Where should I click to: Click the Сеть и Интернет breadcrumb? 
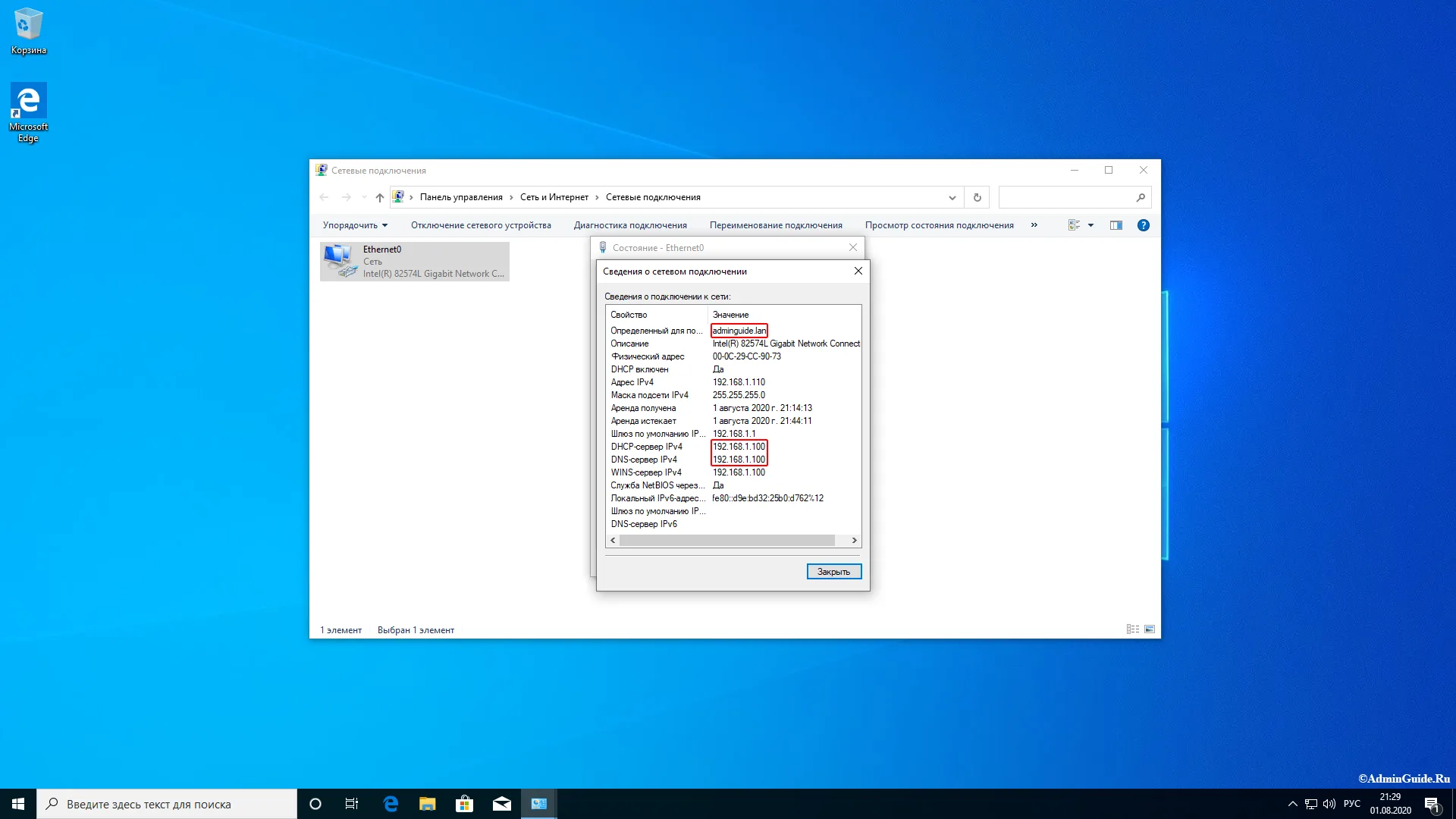554,197
